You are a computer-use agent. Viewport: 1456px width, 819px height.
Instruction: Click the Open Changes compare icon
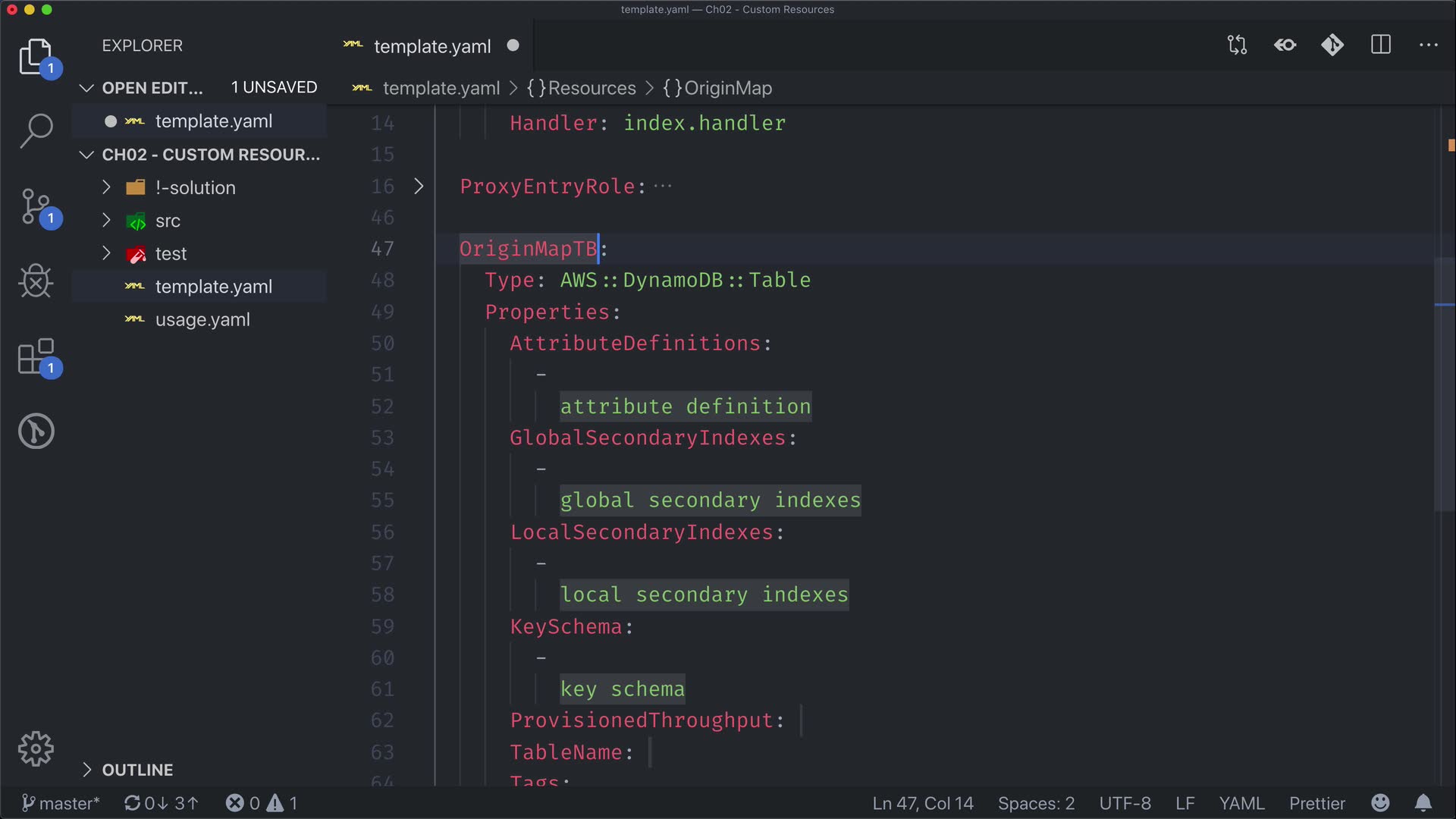[x=1237, y=45]
